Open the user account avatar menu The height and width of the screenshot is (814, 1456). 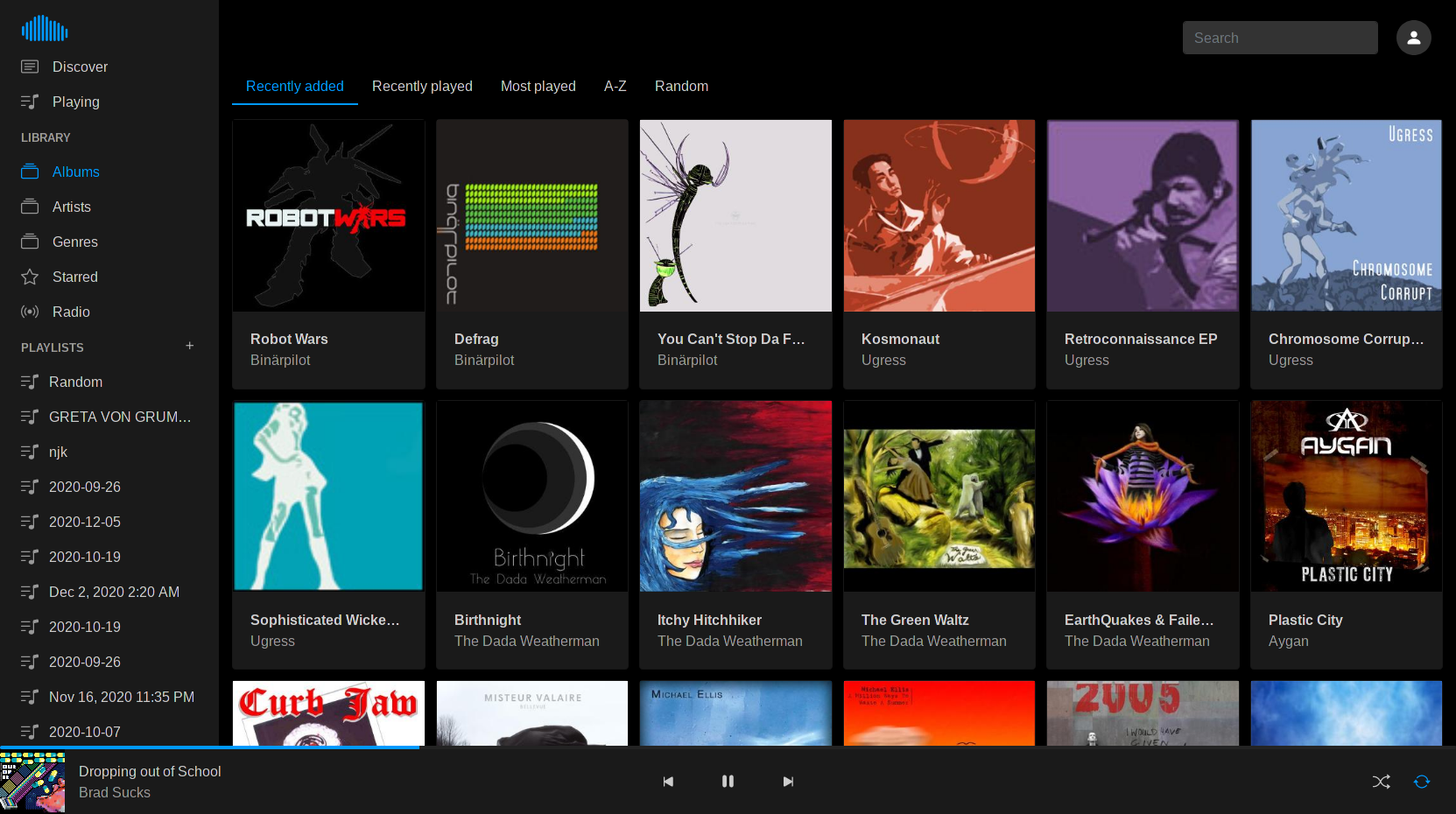point(1413,38)
